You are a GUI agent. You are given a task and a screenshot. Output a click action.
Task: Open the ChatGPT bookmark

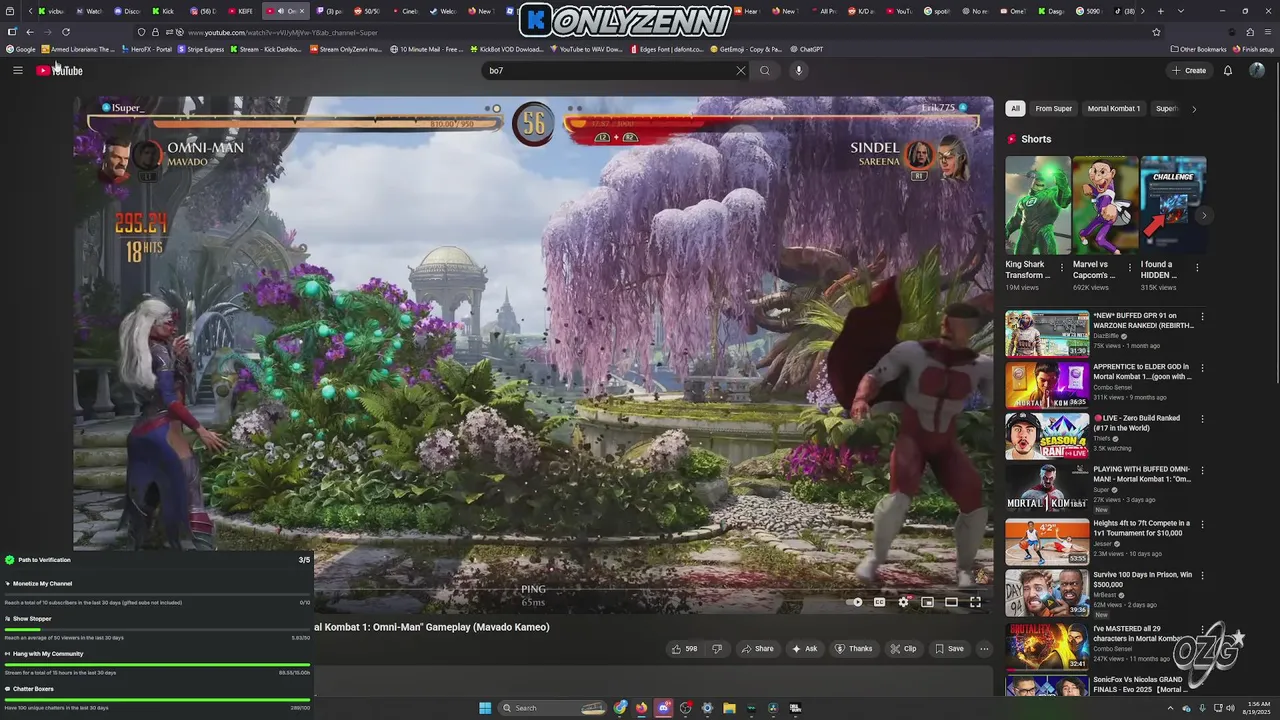[806, 49]
